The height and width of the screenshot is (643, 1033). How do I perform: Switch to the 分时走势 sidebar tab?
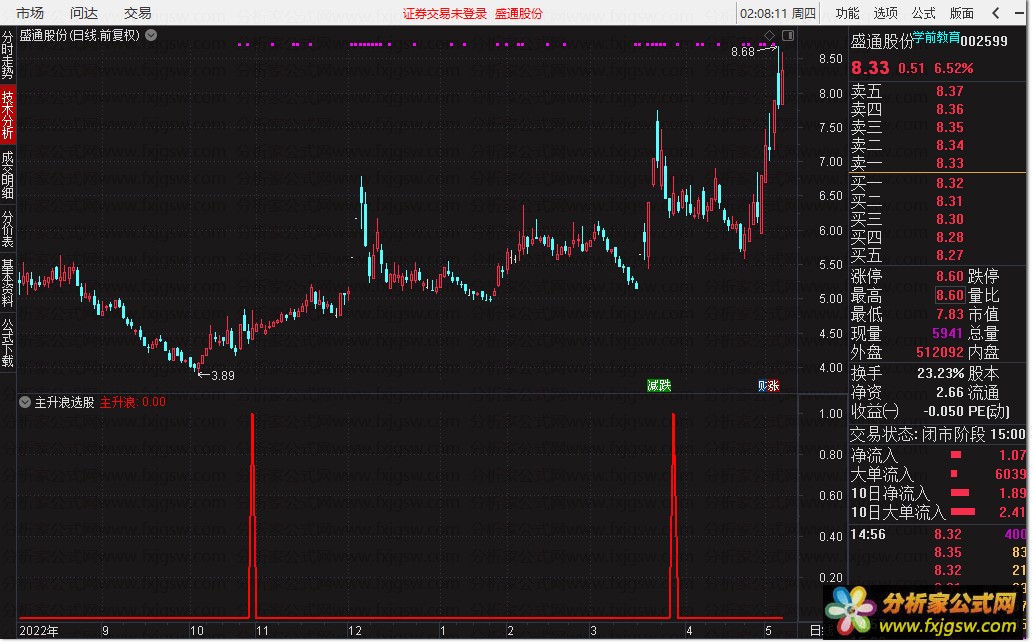pyautogui.click(x=8, y=54)
